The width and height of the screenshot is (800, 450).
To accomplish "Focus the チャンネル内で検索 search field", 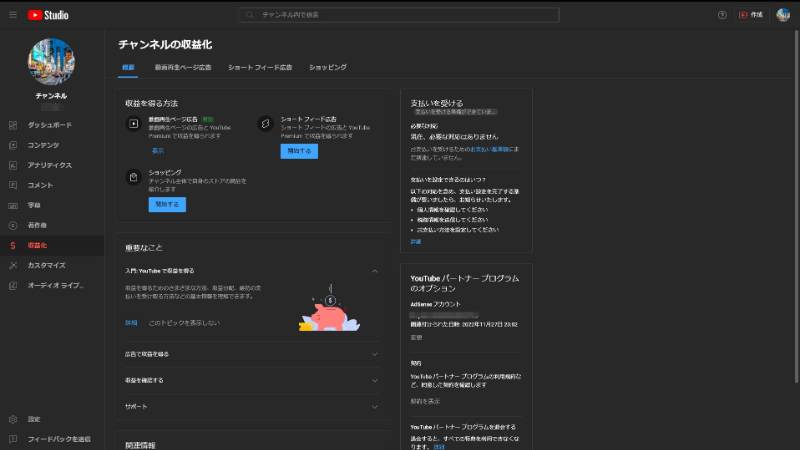I will point(399,15).
